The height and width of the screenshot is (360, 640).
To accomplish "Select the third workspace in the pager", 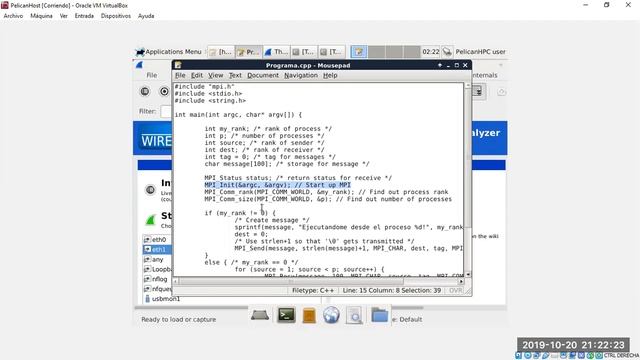I will [394, 52].
